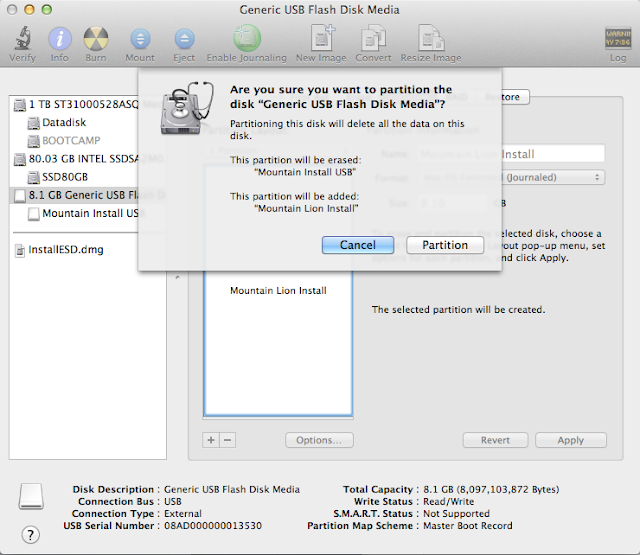Create a New Image from toolbar
The height and width of the screenshot is (555, 640).
[x=322, y=38]
